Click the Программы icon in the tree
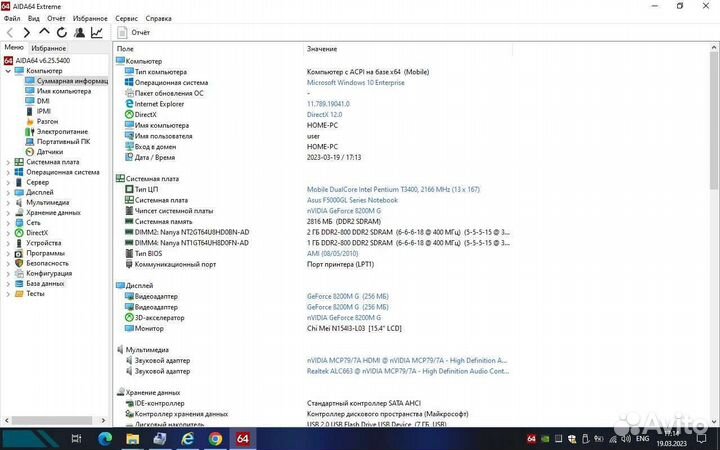This screenshot has height=450, width=720. coord(19,253)
